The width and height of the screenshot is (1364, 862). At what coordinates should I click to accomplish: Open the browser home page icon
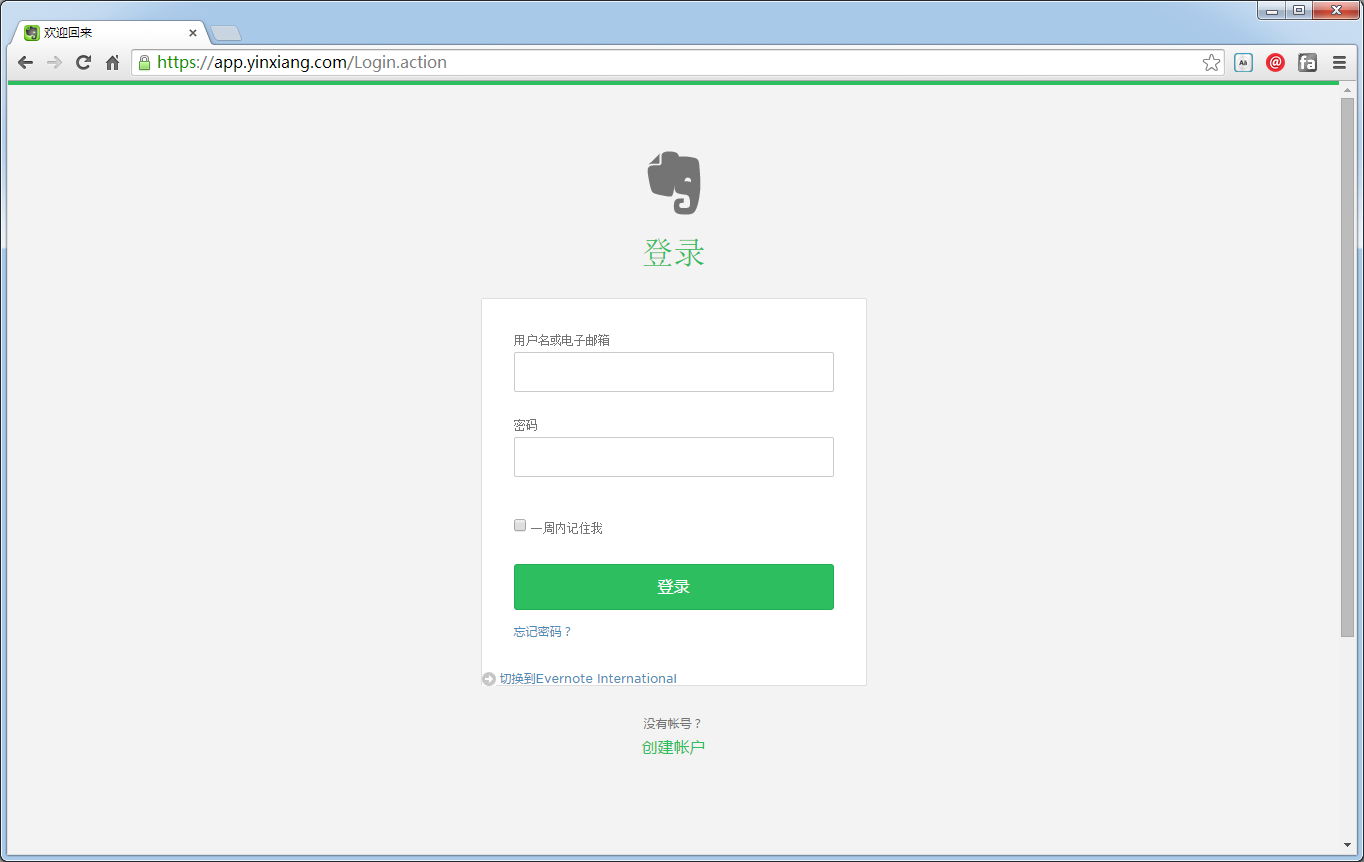pyautogui.click(x=113, y=62)
